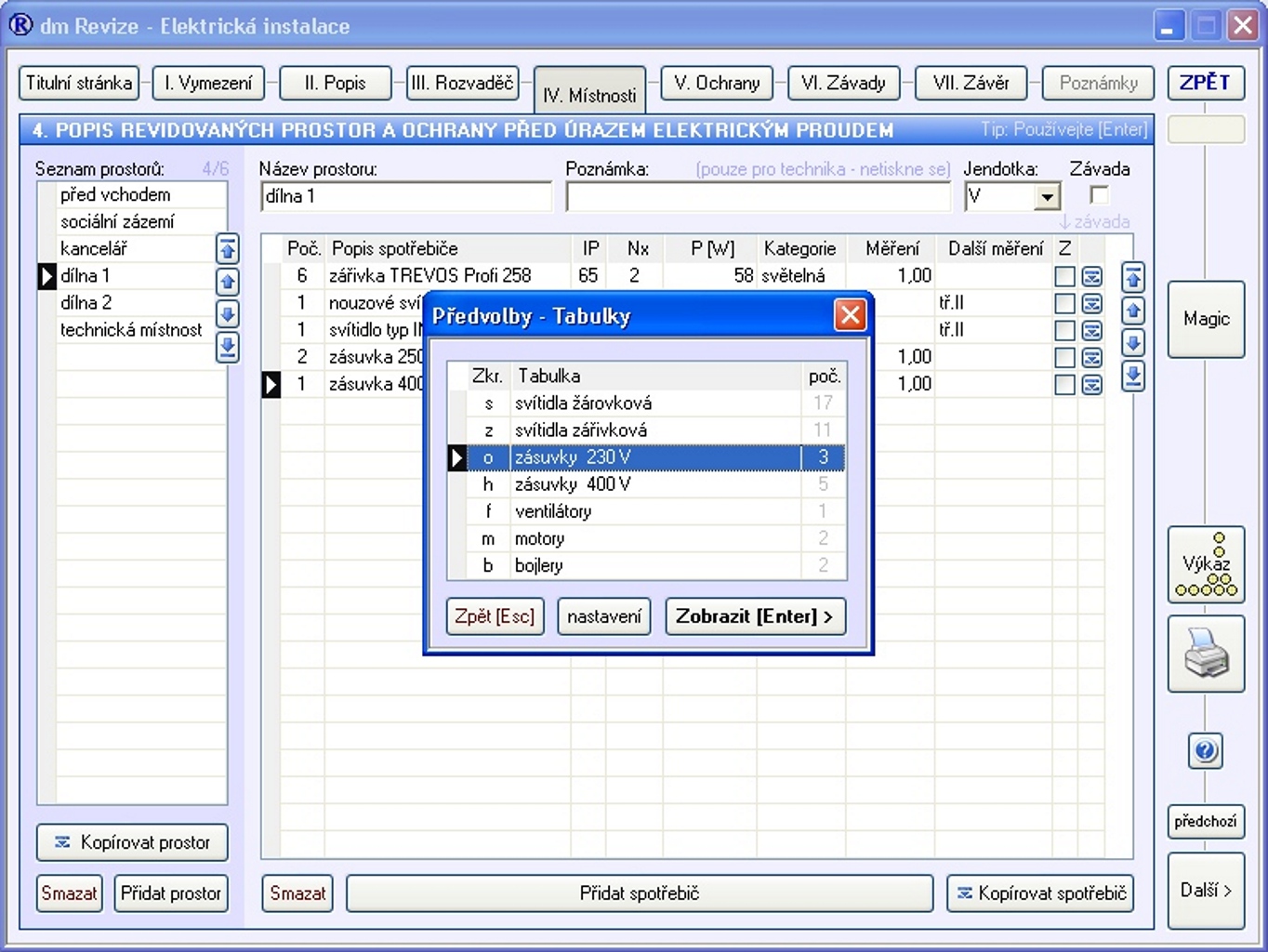Move room to bottom of Seznam prostorů

[227, 348]
